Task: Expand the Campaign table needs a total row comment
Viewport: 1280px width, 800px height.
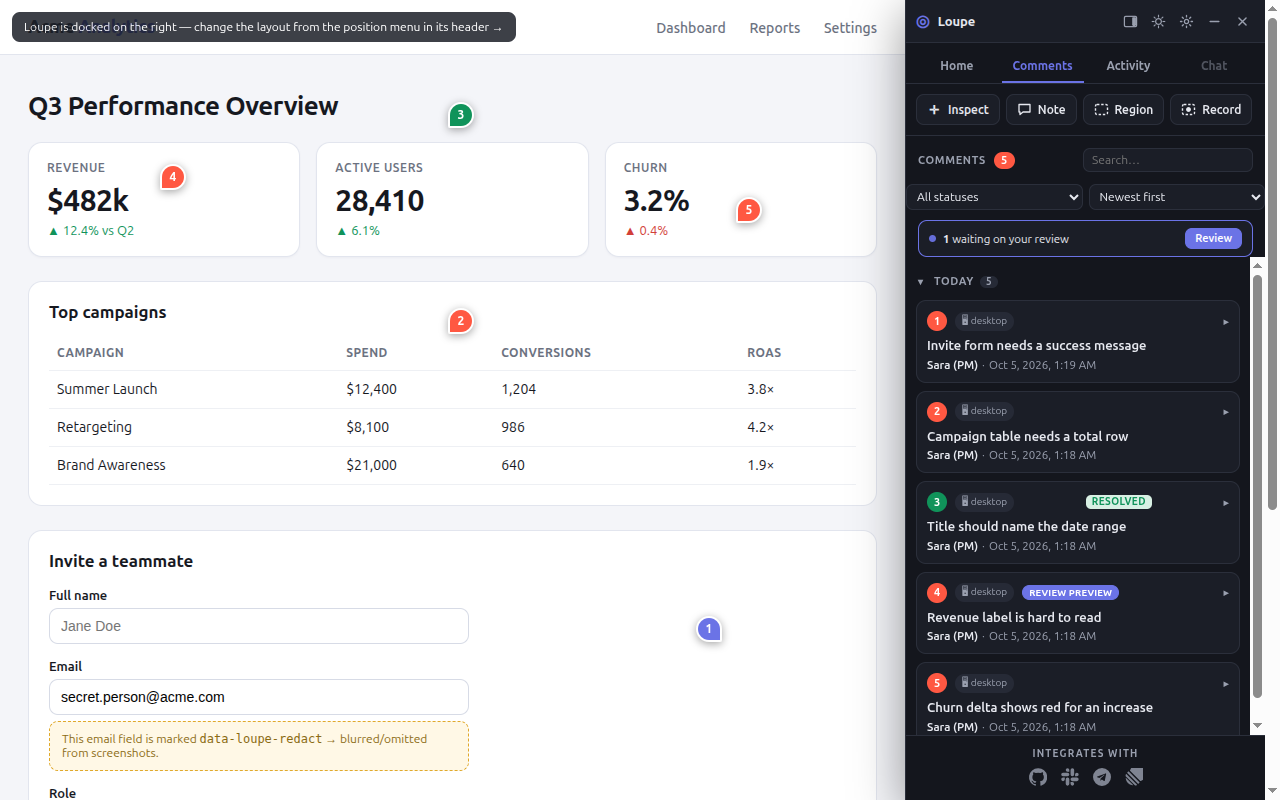Action: (1226, 412)
